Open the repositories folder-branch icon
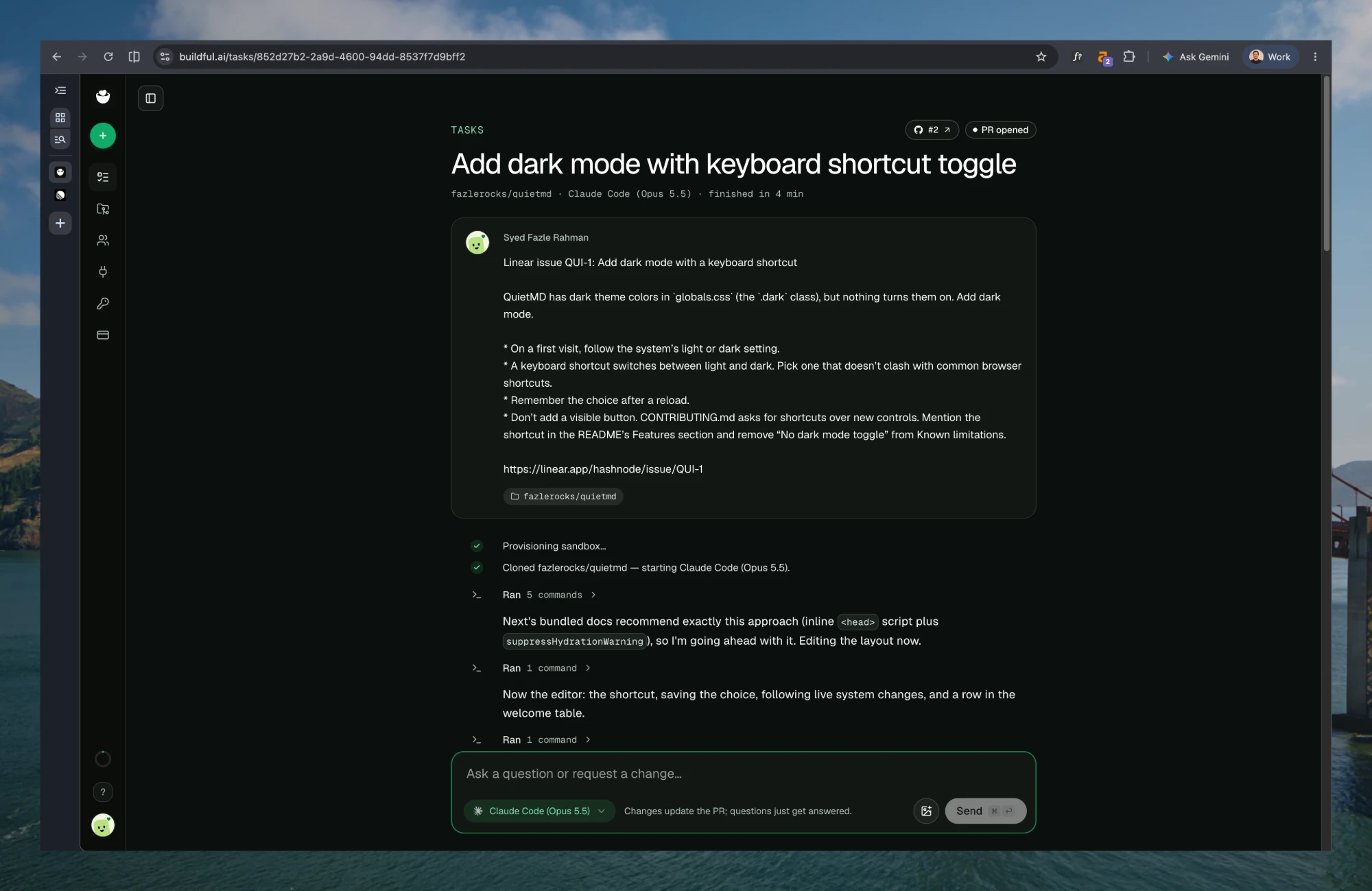 pos(103,209)
